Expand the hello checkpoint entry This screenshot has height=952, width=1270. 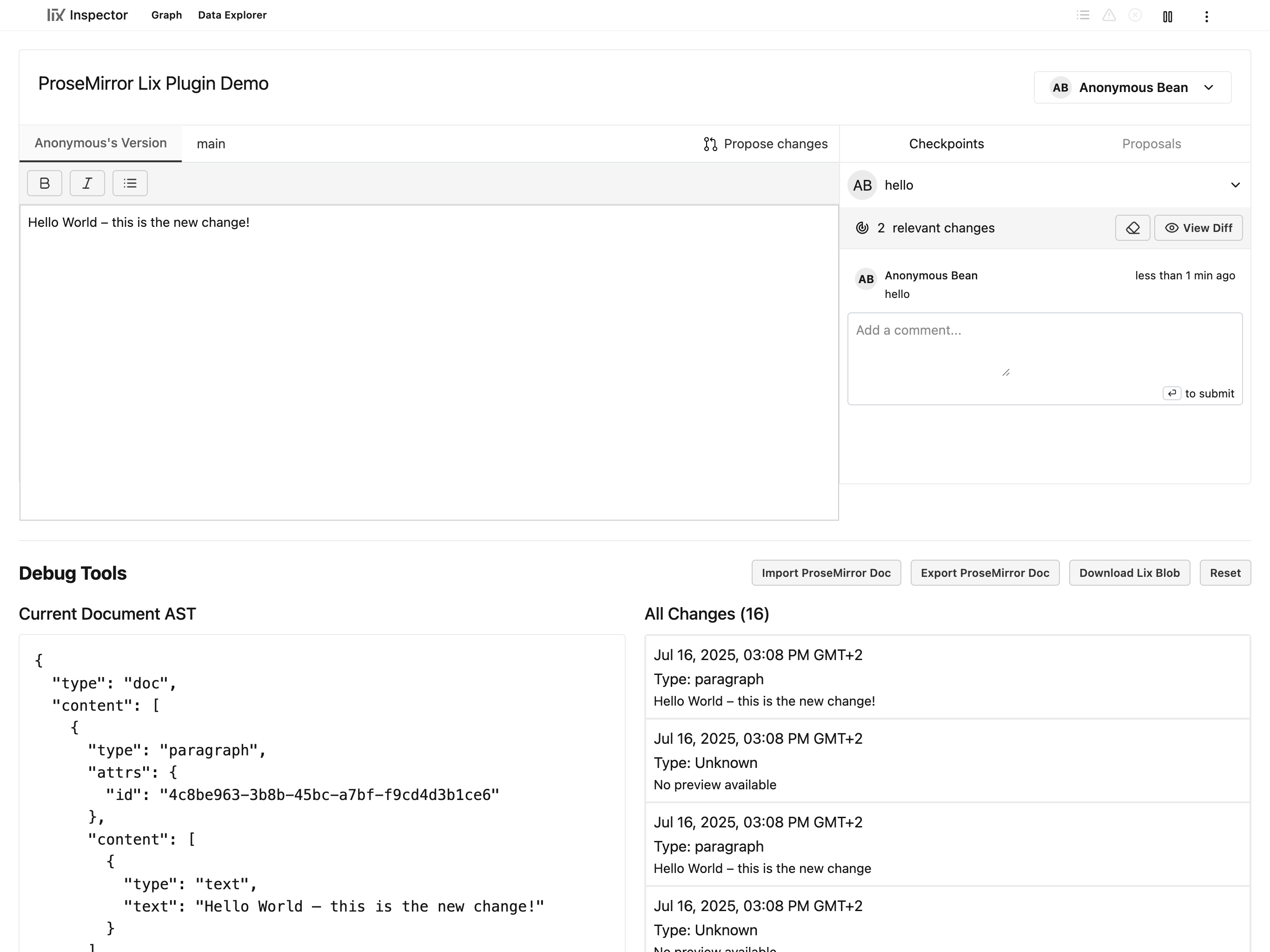pyautogui.click(x=1236, y=185)
